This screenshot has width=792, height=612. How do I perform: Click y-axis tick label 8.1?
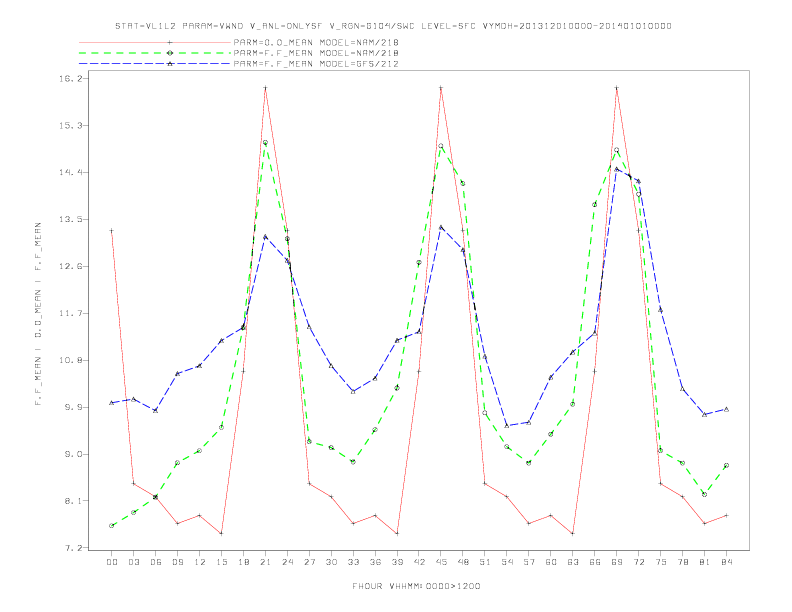(x=73, y=501)
